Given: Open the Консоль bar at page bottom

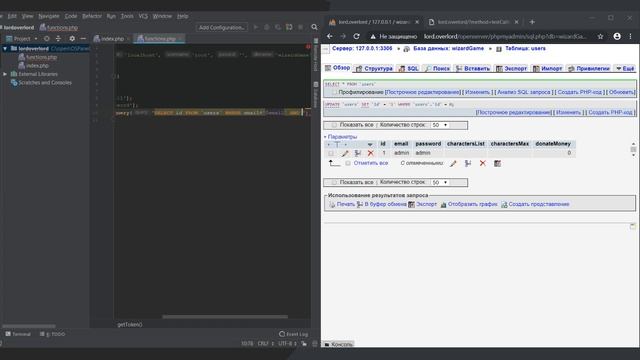Looking at the screenshot, I should tap(338, 344).
